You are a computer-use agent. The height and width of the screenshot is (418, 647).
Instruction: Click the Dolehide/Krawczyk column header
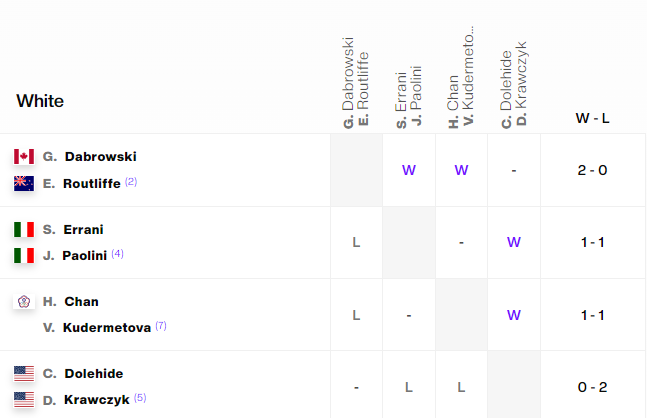514,88
